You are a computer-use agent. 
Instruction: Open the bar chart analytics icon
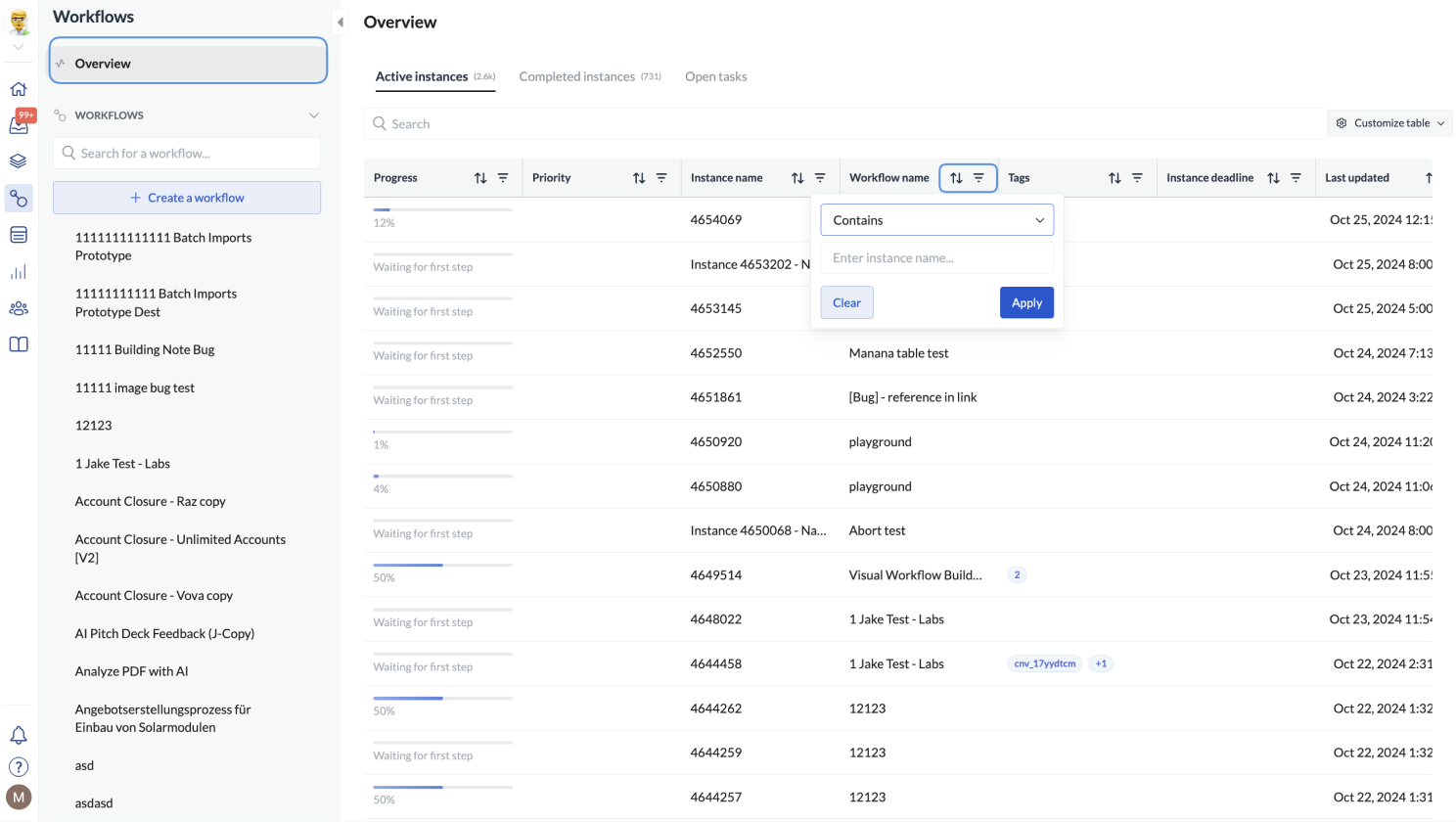[19, 272]
